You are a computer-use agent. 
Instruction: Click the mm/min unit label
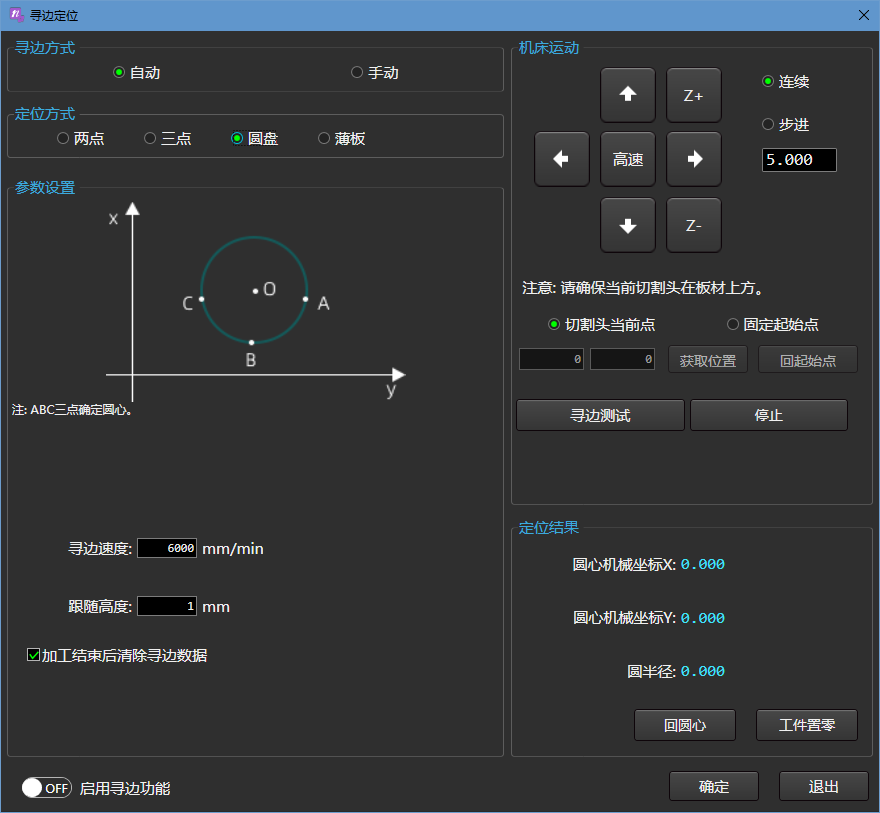coord(233,549)
